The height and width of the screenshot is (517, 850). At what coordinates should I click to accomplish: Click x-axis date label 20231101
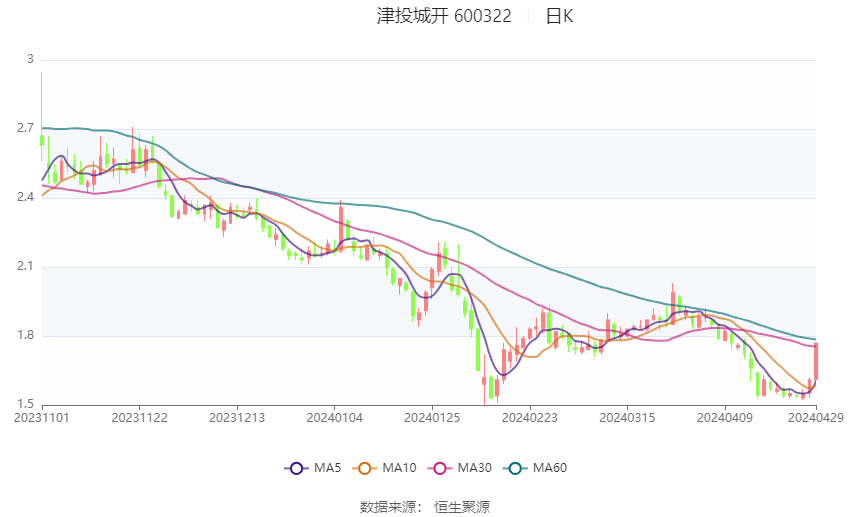42,418
